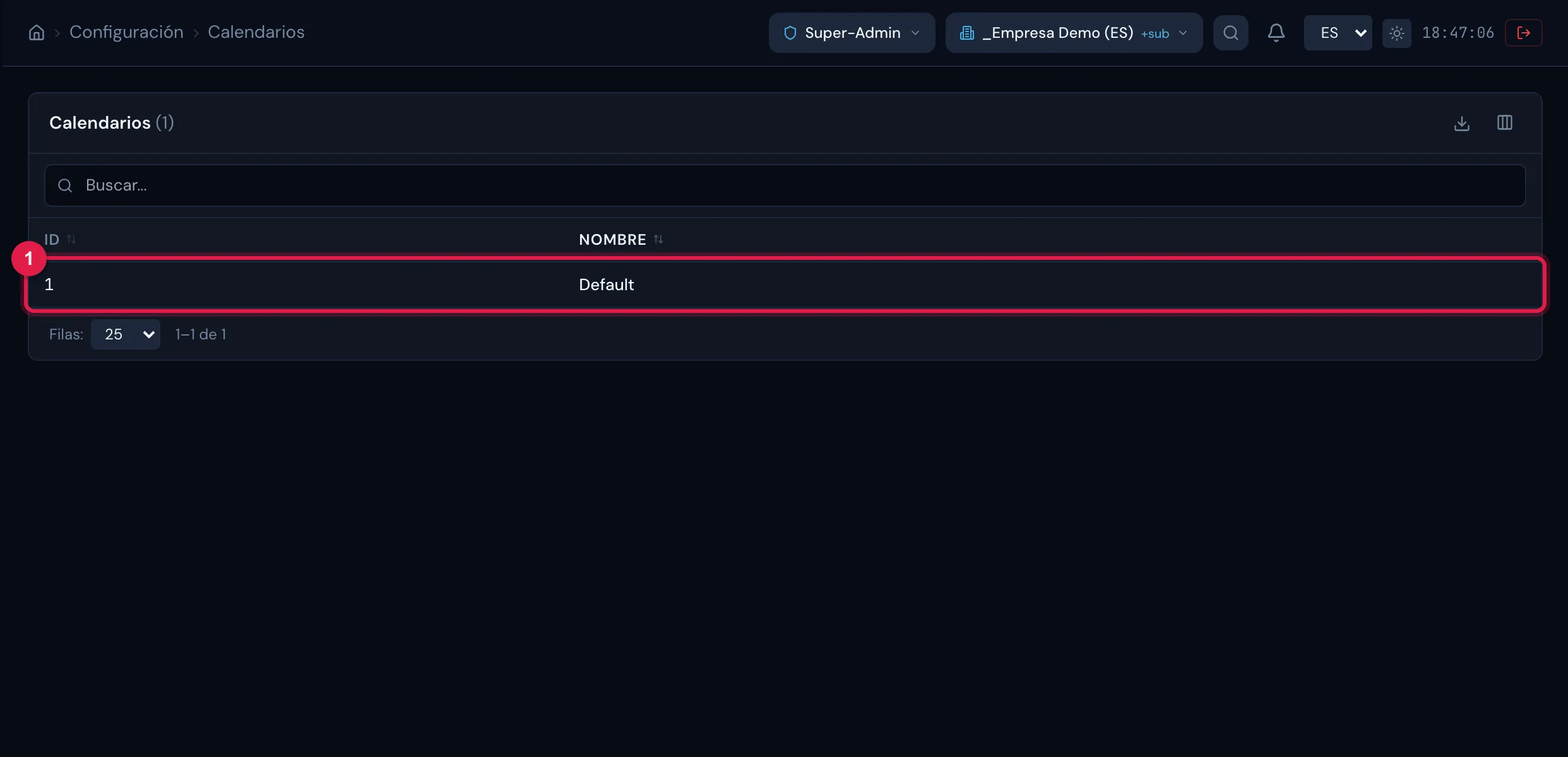Toggle light/dark theme sun icon
Viewport: 1568px width, 757px height.
pyautogui.click(x=1396, y=33)
